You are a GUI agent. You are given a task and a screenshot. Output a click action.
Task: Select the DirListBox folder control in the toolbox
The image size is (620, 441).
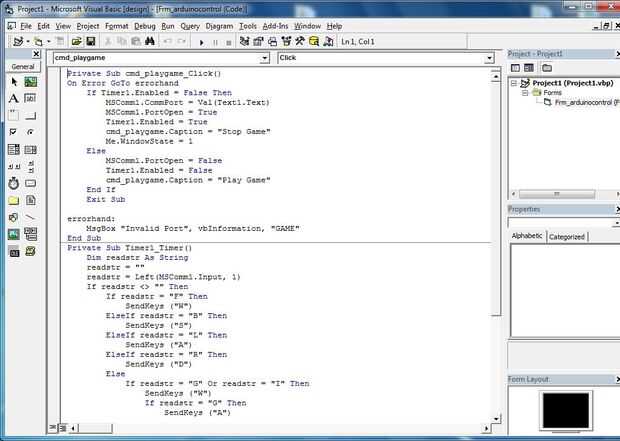(x=13, y=200)
